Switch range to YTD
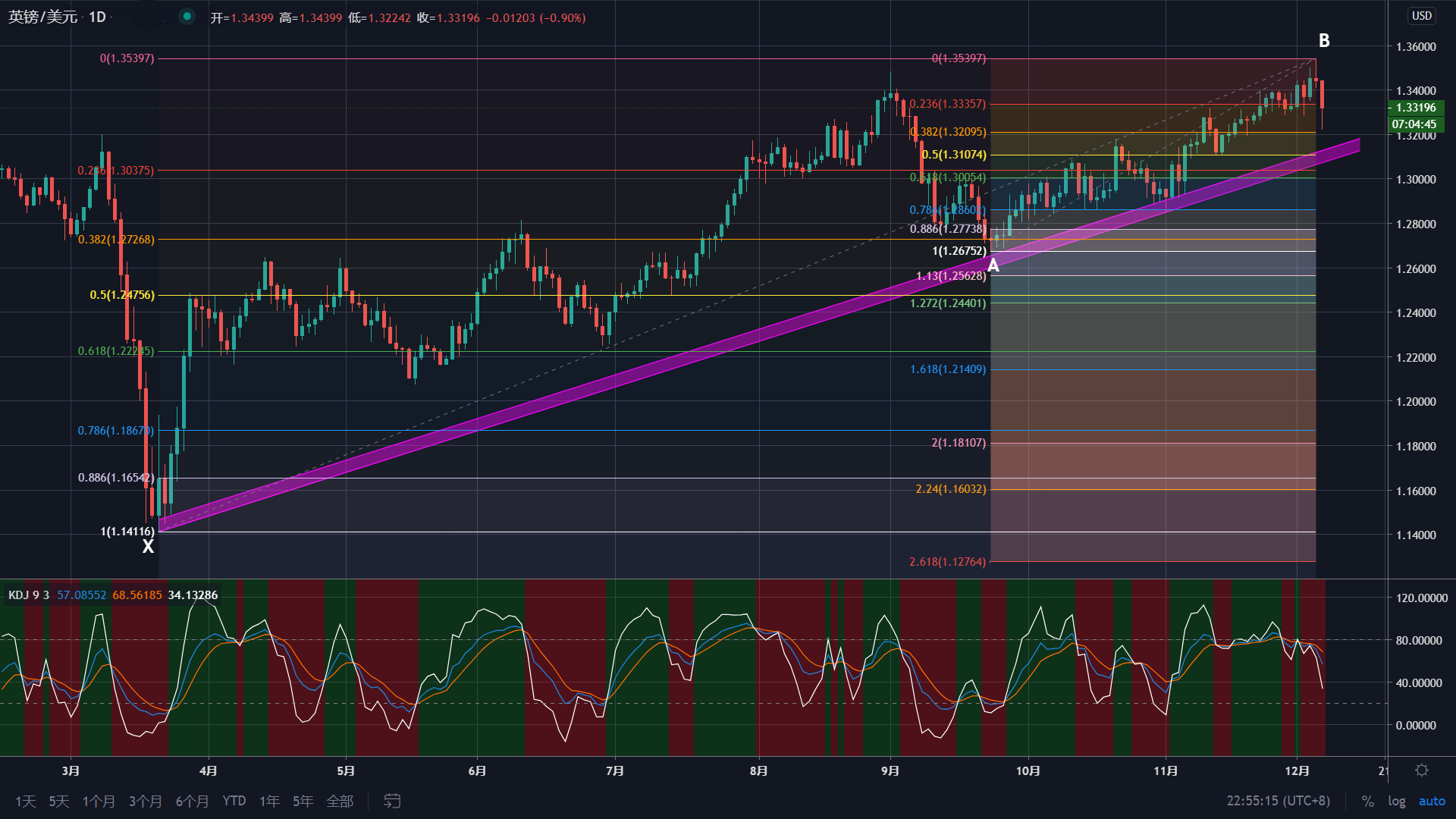This screenshot has width=1456, height=819. tap(234, 801)
